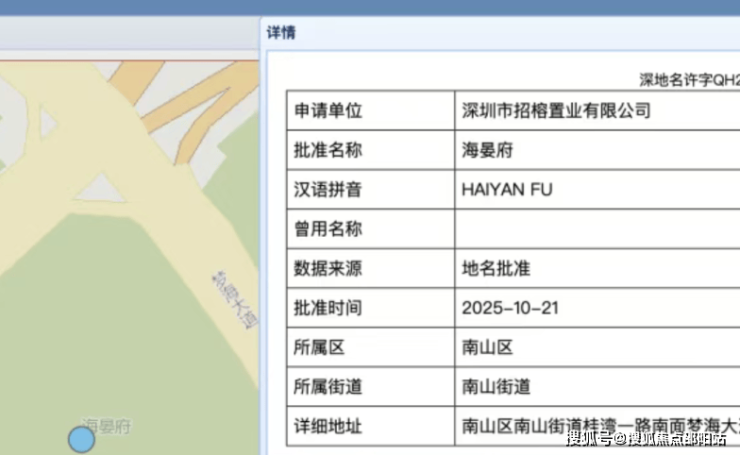Image resolution: width=740 pixels, height=455 pixels.
Task: Click the 汉语拼音 row label
Action: point(328,189)
